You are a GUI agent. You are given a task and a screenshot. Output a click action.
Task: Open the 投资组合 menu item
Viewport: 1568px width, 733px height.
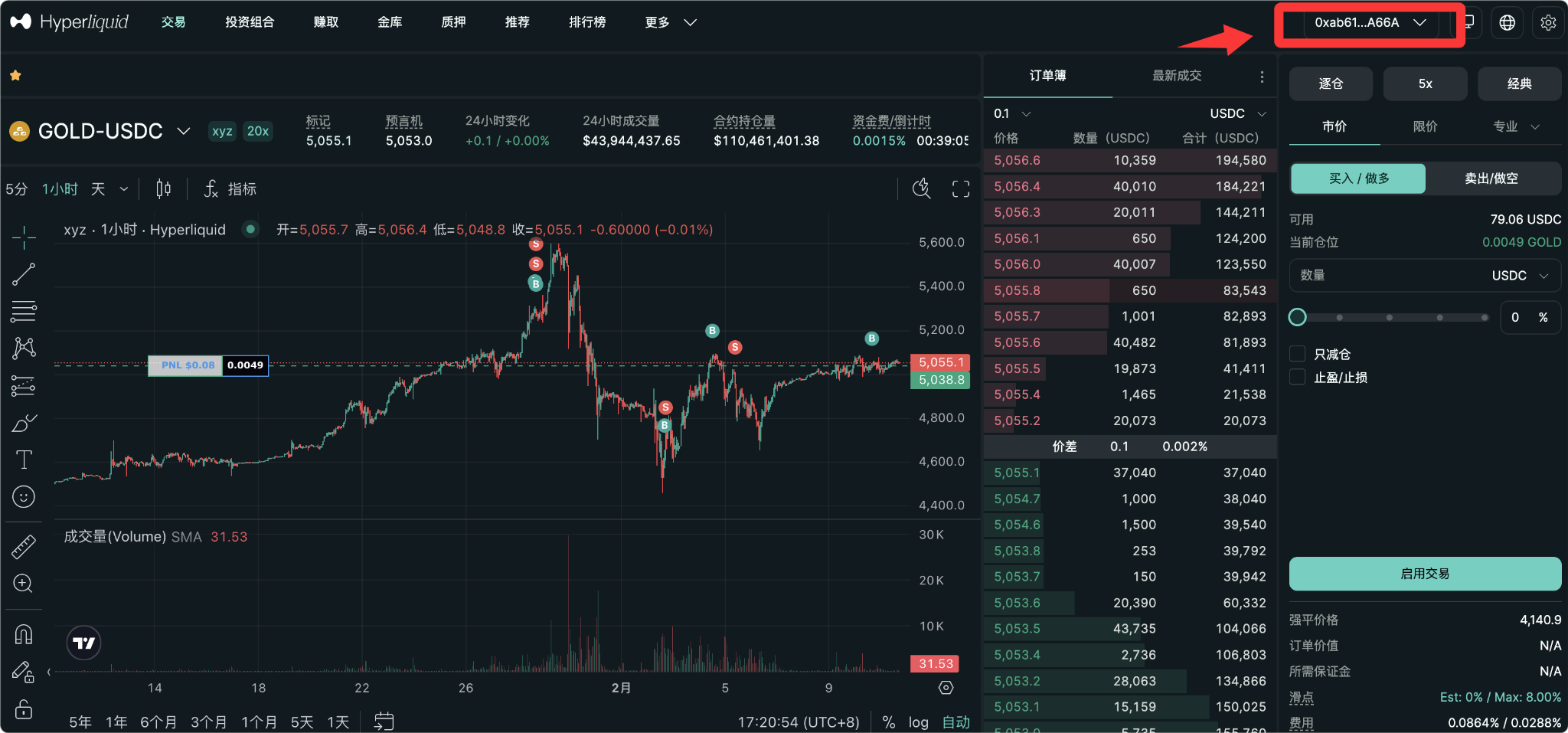(250, 22)
